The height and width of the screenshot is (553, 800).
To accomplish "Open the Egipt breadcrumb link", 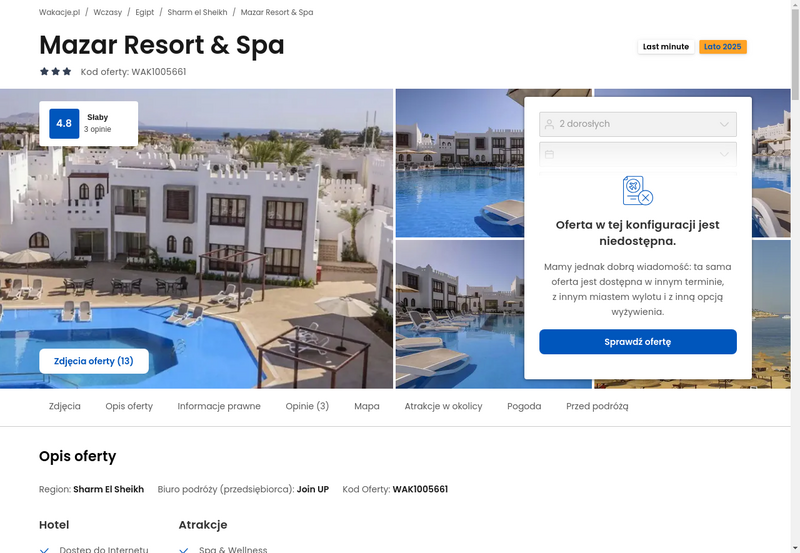I will pos(144,12).
